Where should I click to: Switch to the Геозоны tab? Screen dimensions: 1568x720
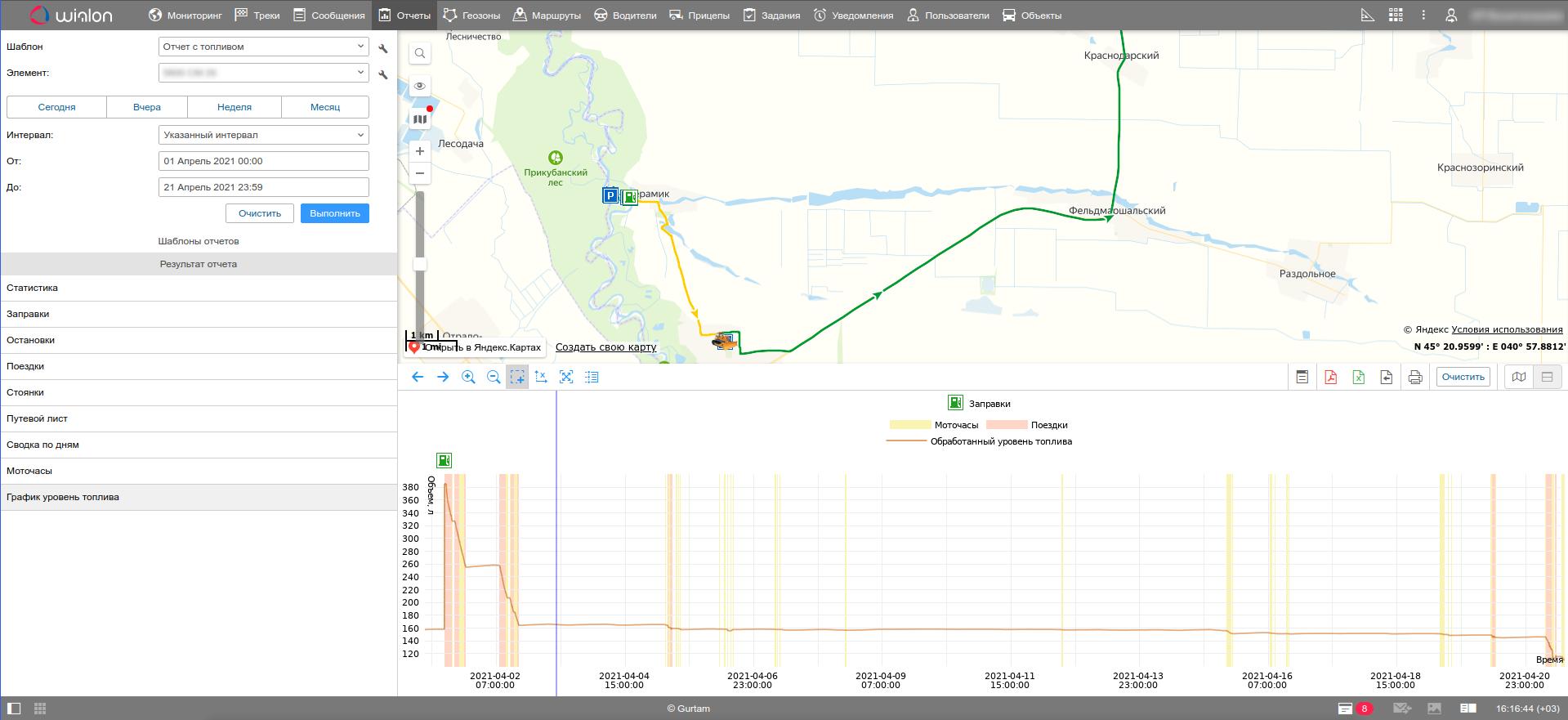(x=471, y=16)
